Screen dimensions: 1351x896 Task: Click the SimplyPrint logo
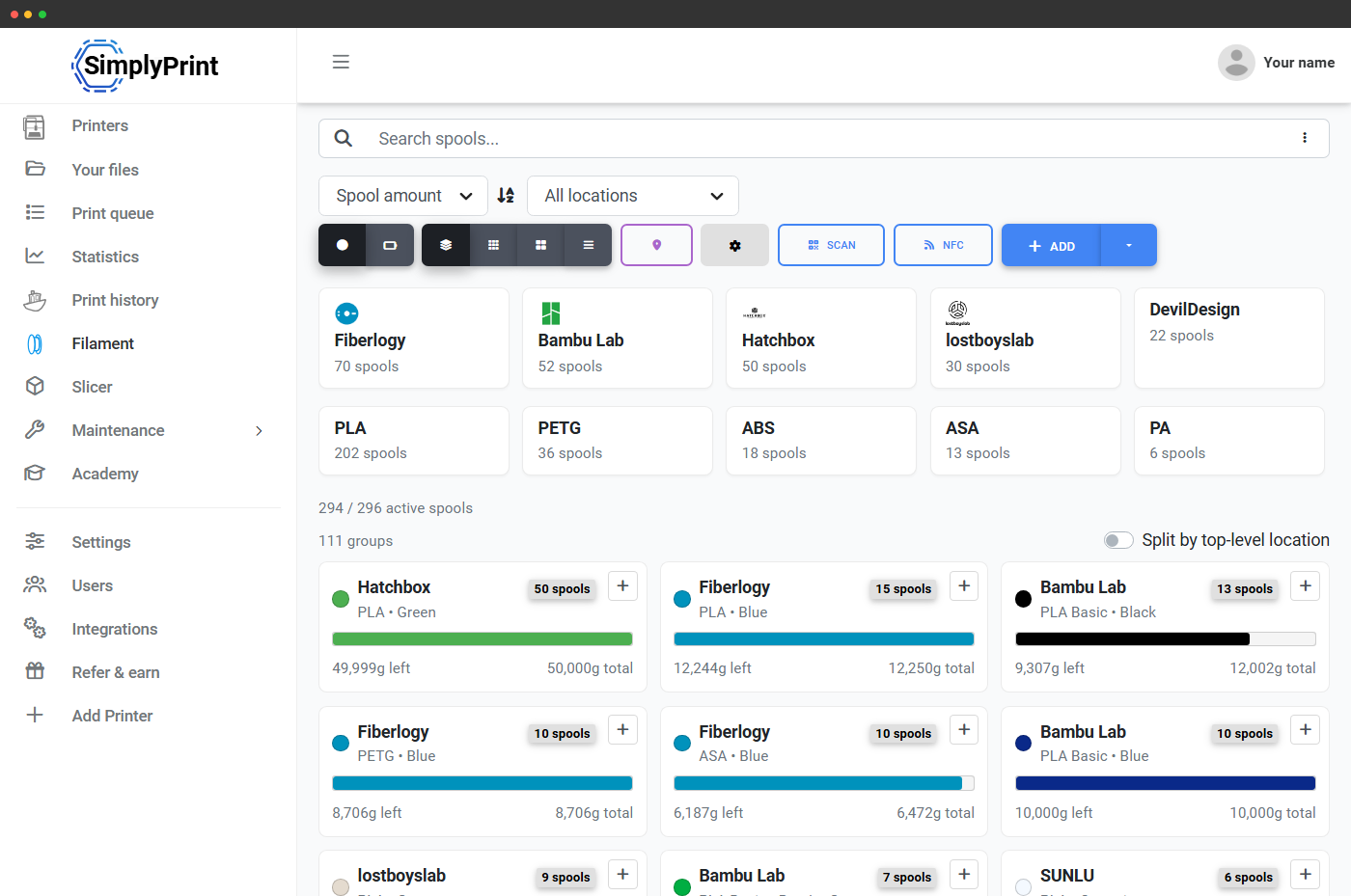(x=146, y=66)
